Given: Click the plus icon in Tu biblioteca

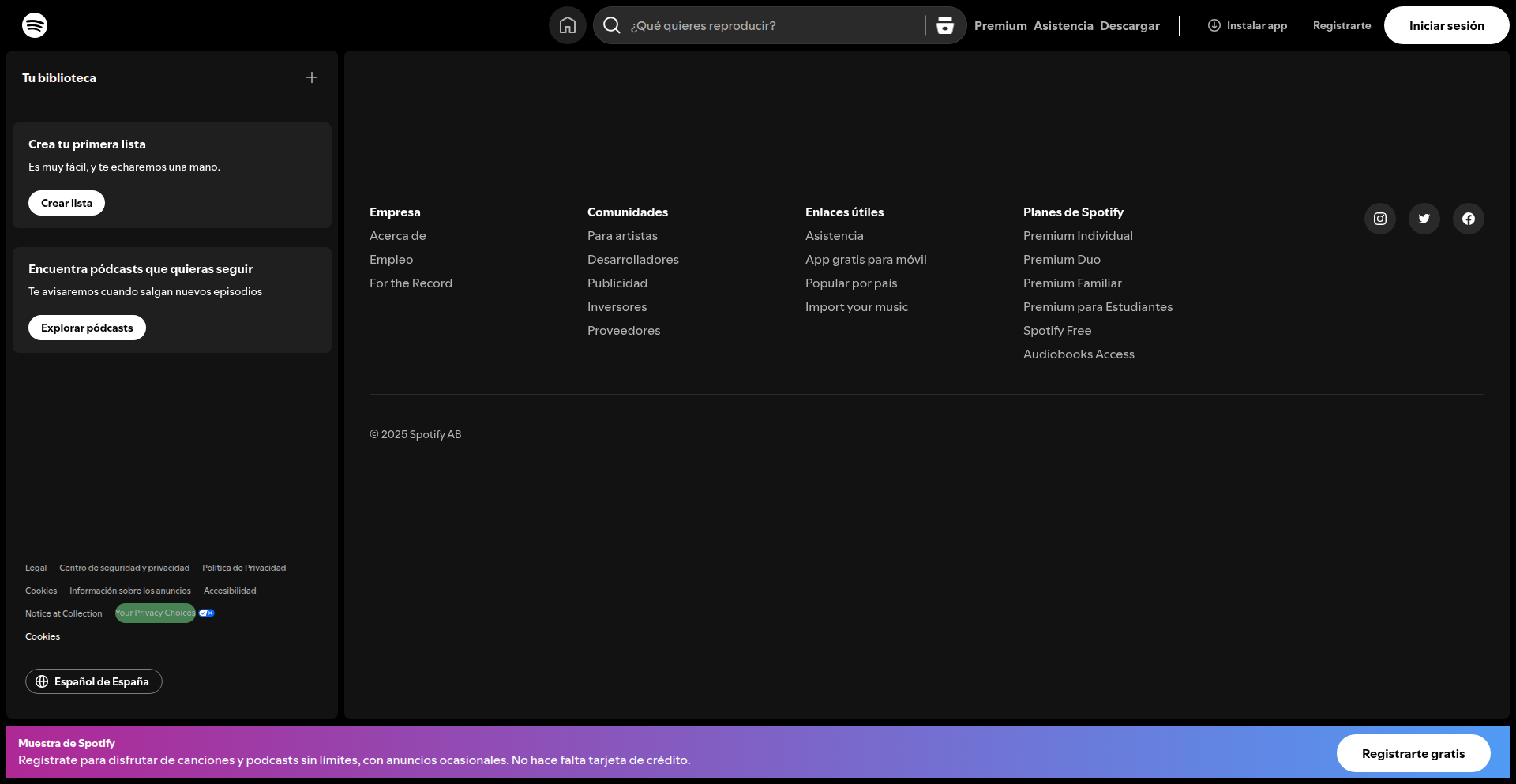Looking at the screenshot, I should [x=312, y=77].
